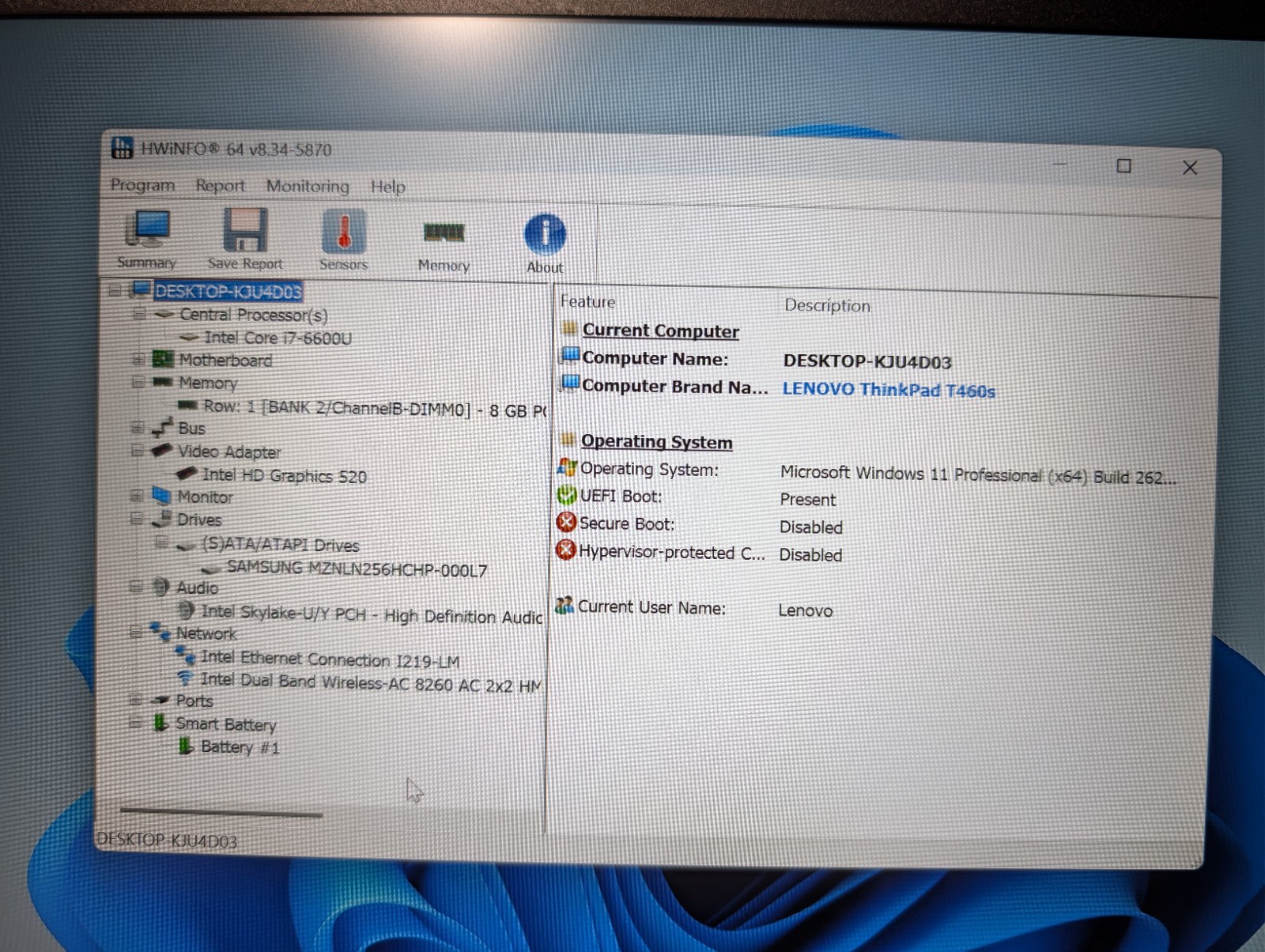The width and height of the screenshot is (1265, 952).
Task: Select Intel Skylake-U/Y PCH audio entry
Action: [372, 614]
